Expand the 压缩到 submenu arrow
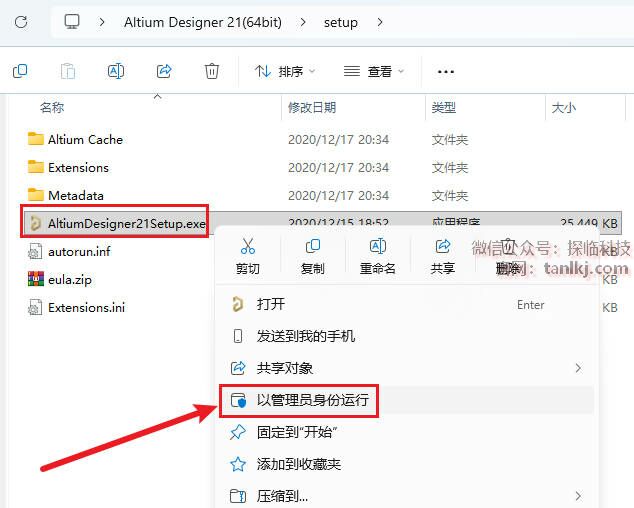Image resolution: width=634 pixels, height=508 pixels. click(578, 496)
